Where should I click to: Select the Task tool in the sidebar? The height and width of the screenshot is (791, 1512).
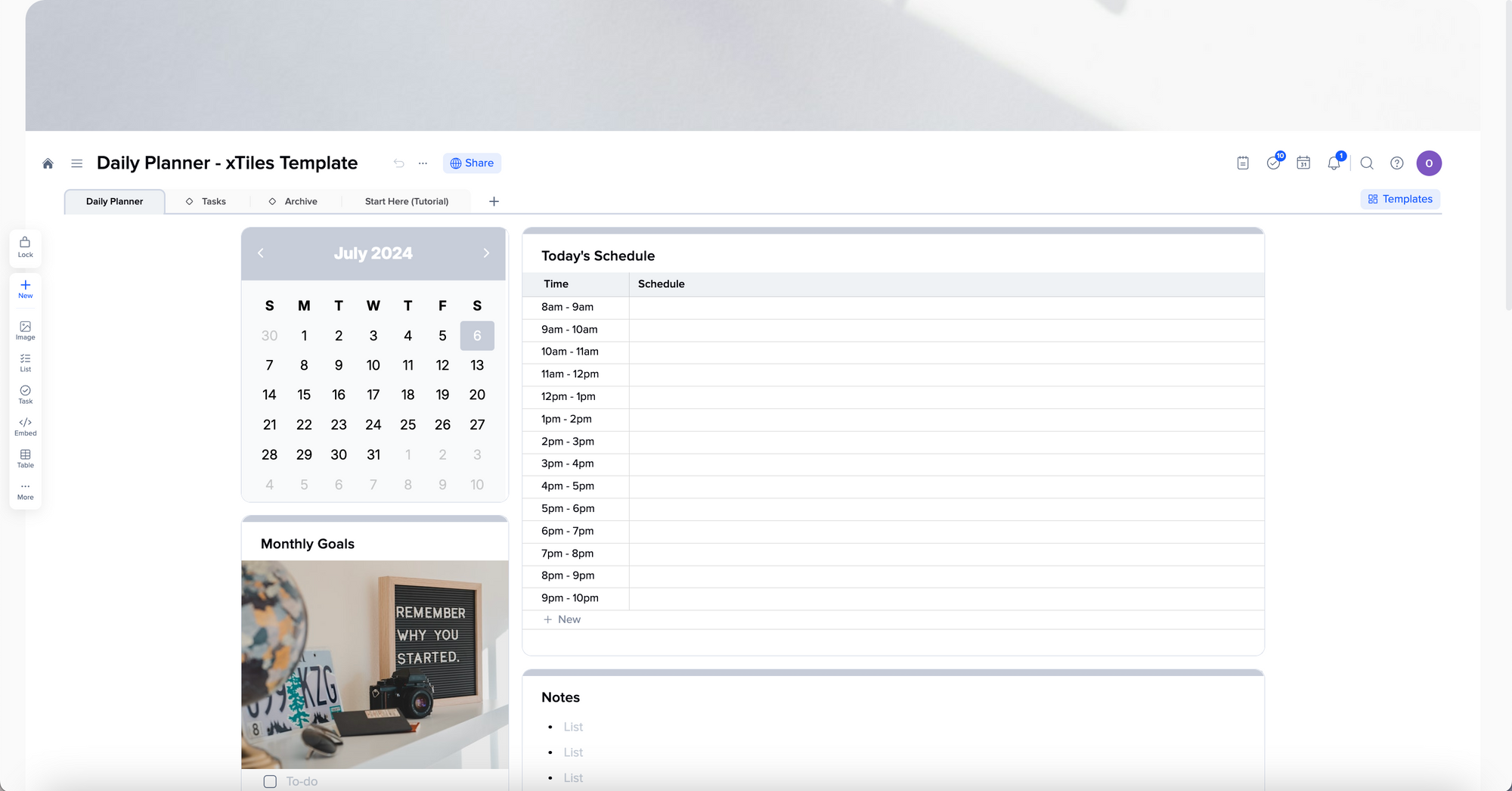[x=25, y=395]
